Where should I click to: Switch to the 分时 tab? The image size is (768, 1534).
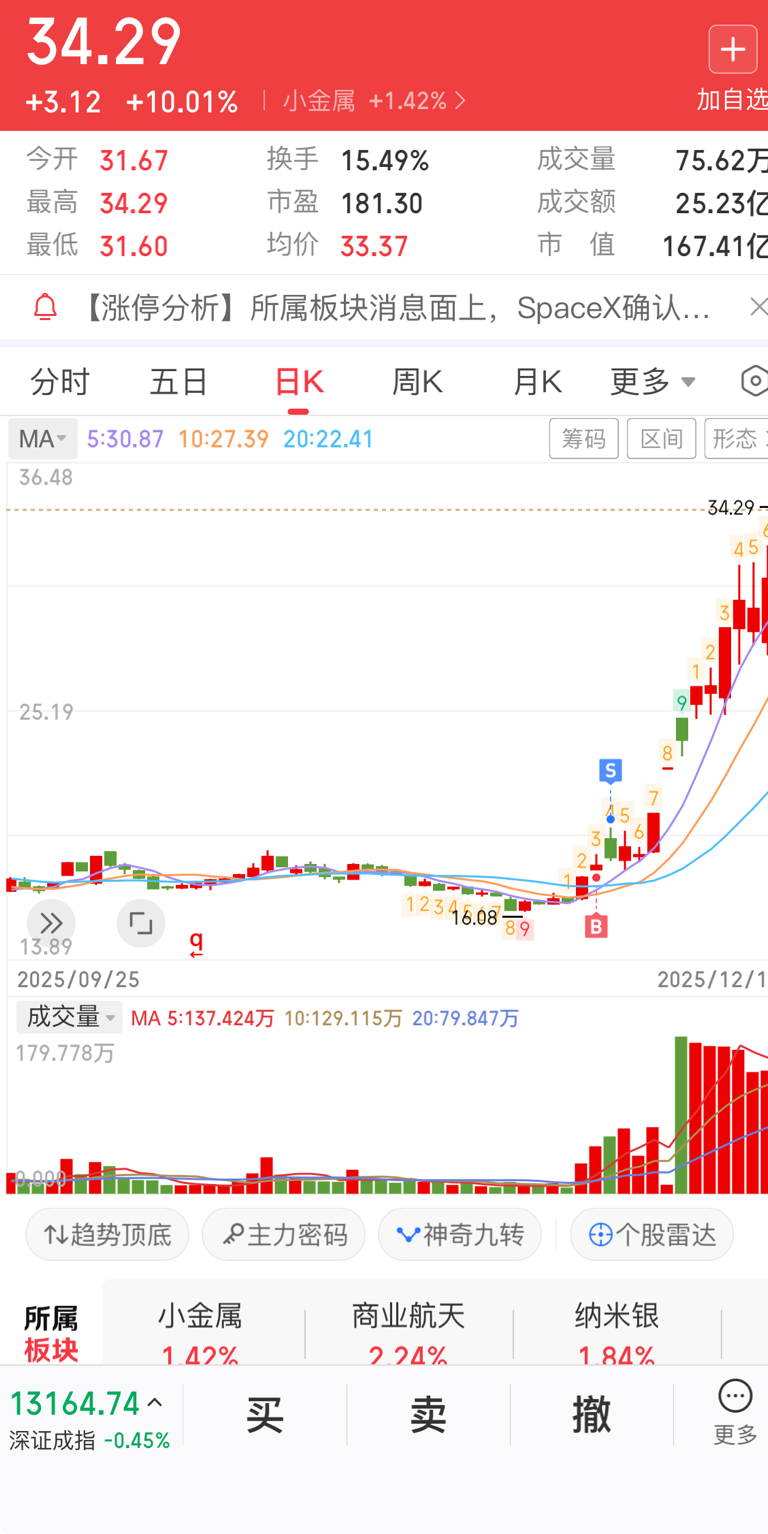(x=60, y=381)
